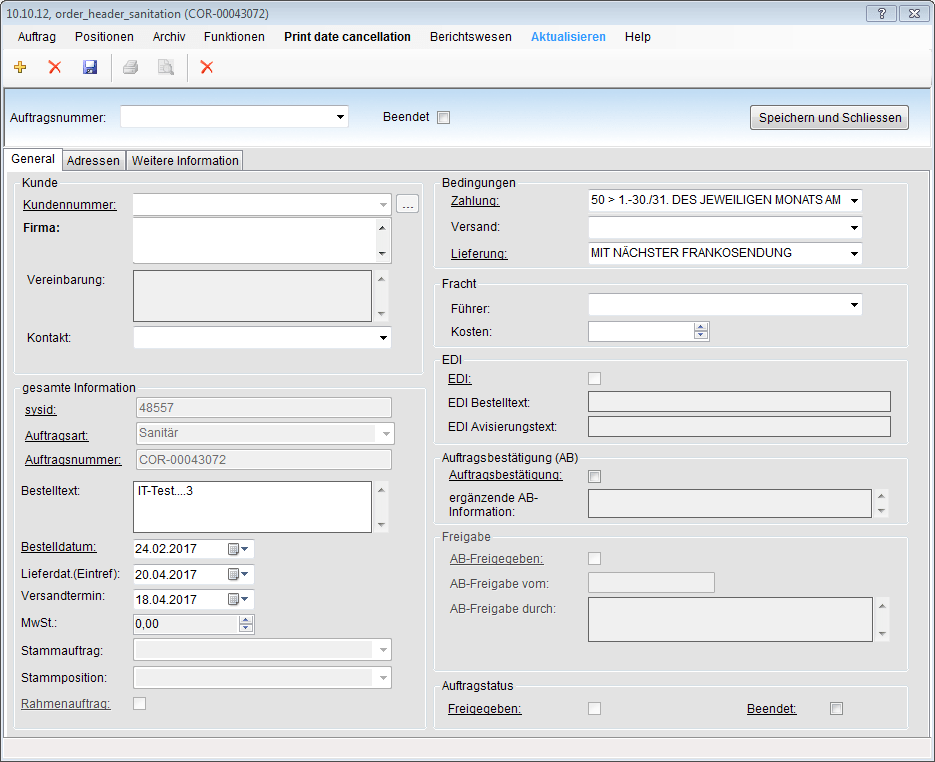Switch to Weitere Information tab
The height and width of the screenshot is (762, 935).
[185, 160]
